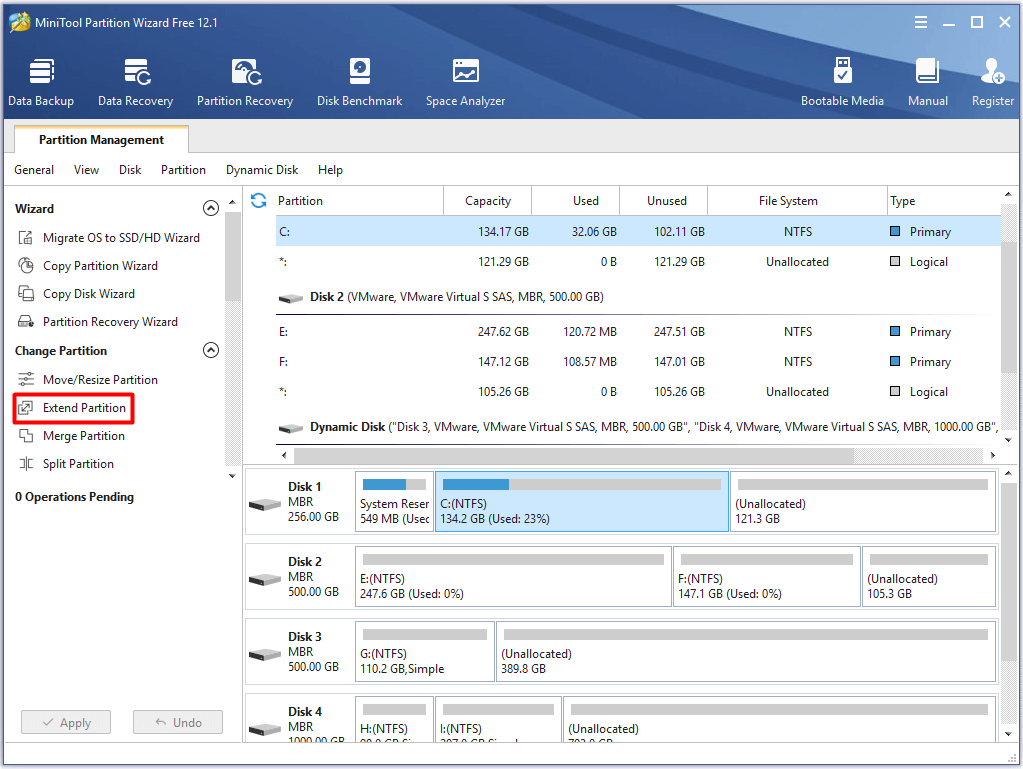Viewport: 1023px width, 769px height.
Task: Launch the Copy Disk Wizard
Action: [x=76, y=294]
